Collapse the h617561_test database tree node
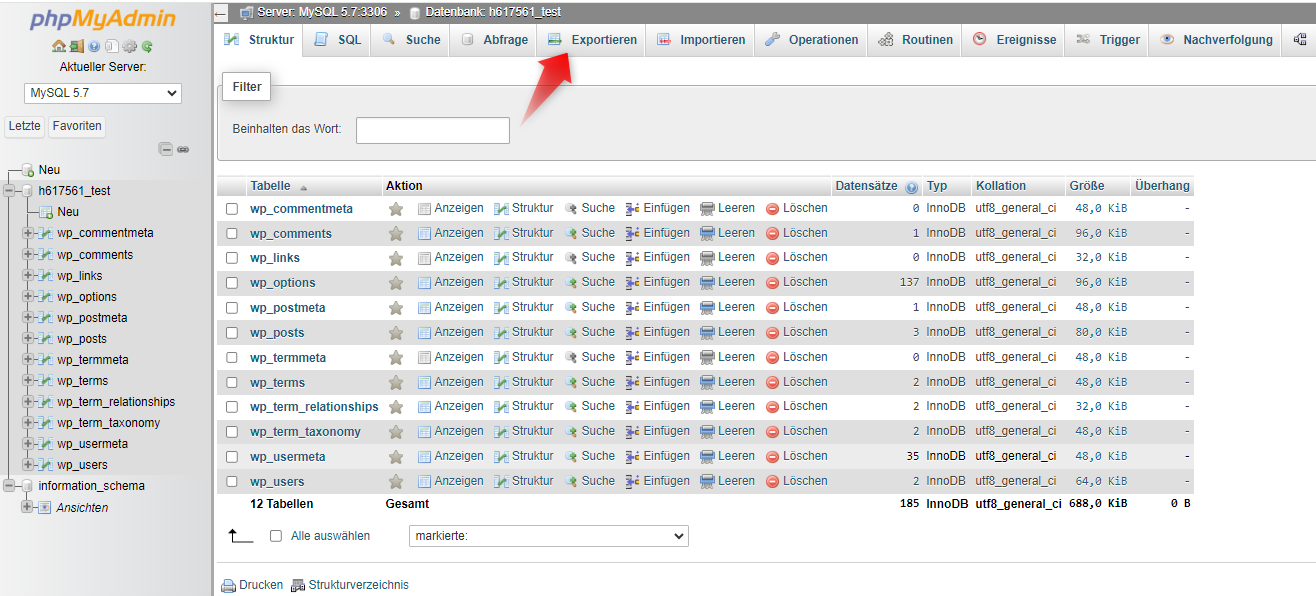 tap(10, 191)
